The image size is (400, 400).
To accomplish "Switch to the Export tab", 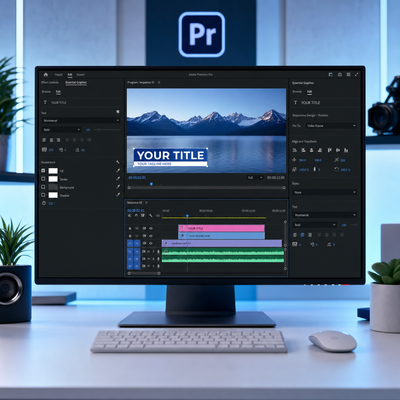I will 80,75.
